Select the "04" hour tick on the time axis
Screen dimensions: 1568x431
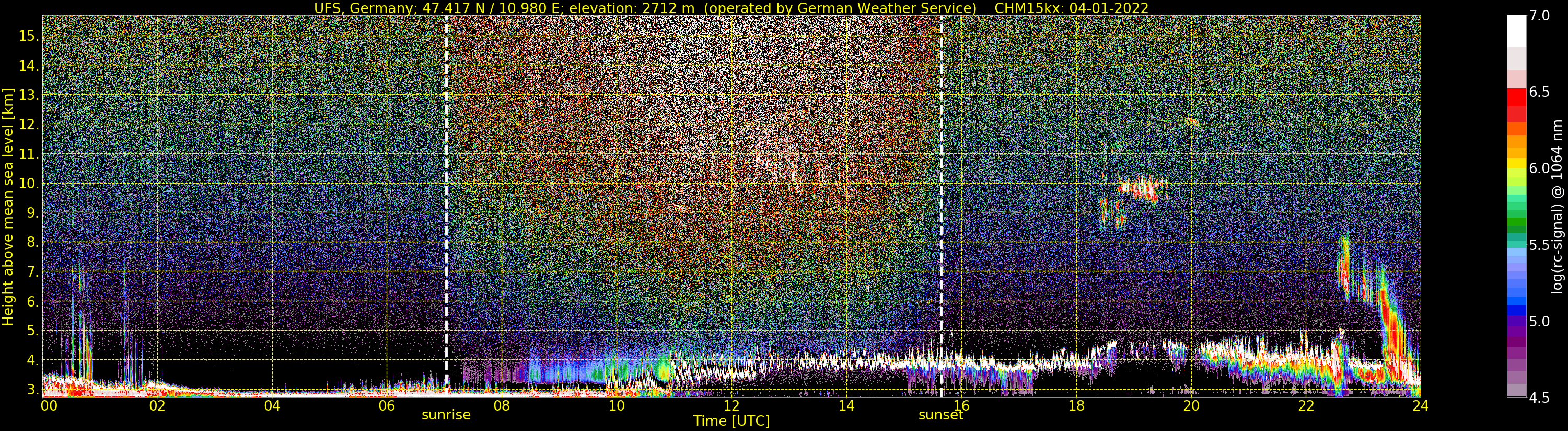coord(272,405)
